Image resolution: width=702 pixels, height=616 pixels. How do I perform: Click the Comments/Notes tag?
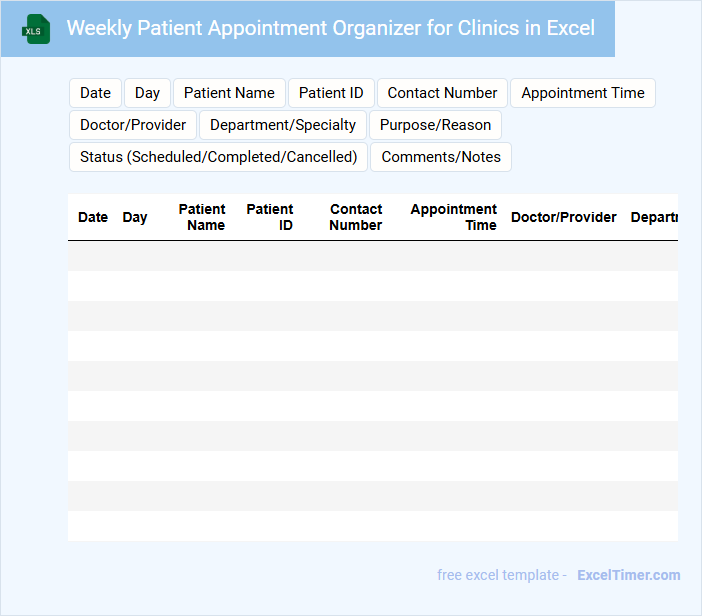pos(441,157)
